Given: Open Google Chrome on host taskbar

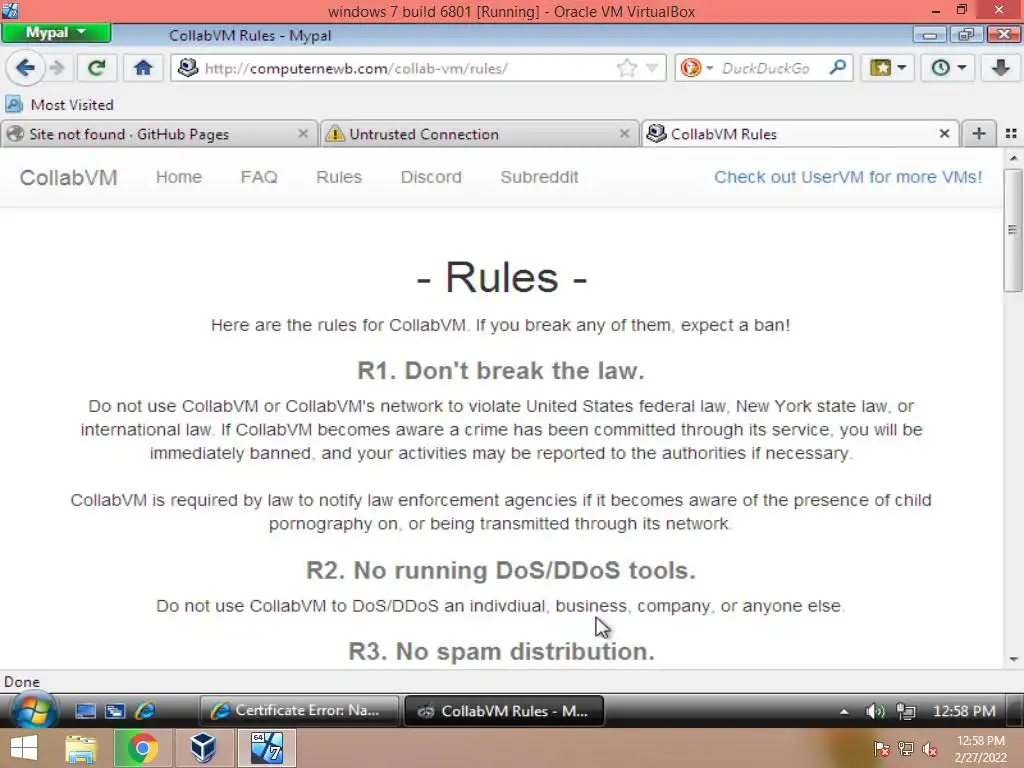Looking at the screenshot, I should tap(142, 748).
